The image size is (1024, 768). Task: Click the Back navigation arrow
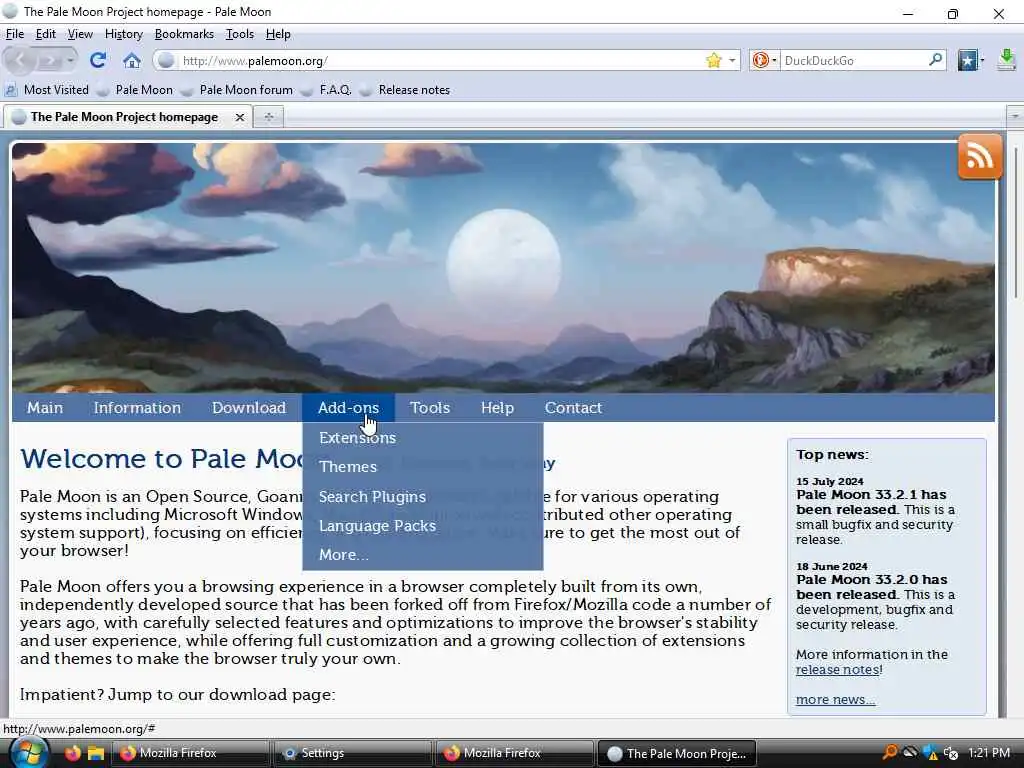pyautogui.click(x=20, y=60)
